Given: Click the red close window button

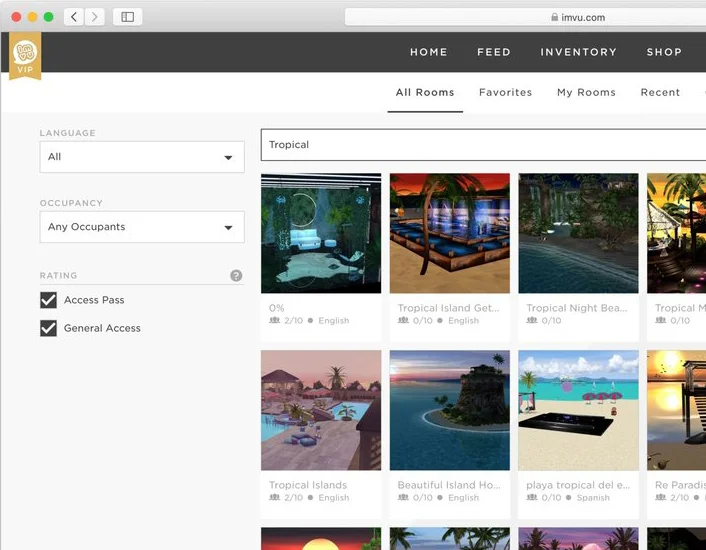Looking at the screenshot, I should 16,17.
